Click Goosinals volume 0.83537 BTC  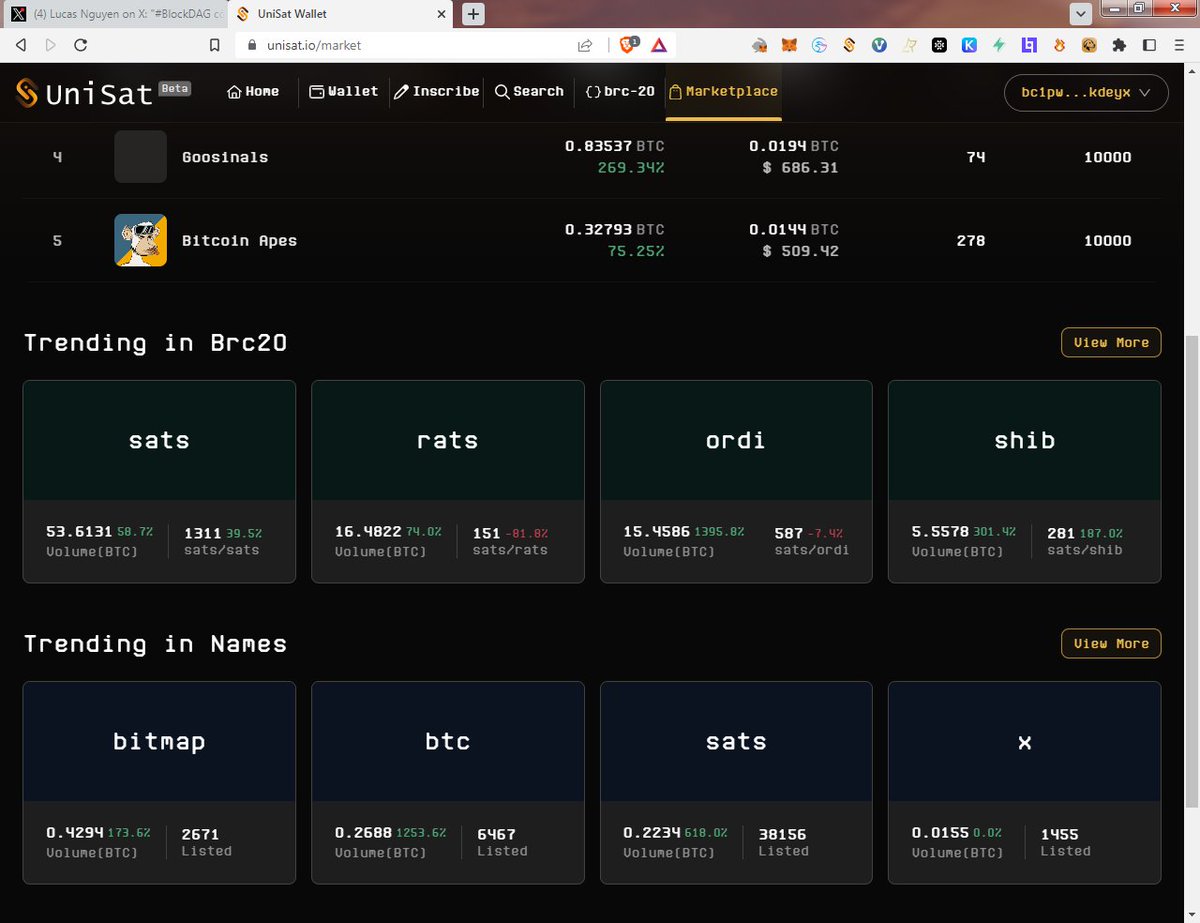click(614, 146)
